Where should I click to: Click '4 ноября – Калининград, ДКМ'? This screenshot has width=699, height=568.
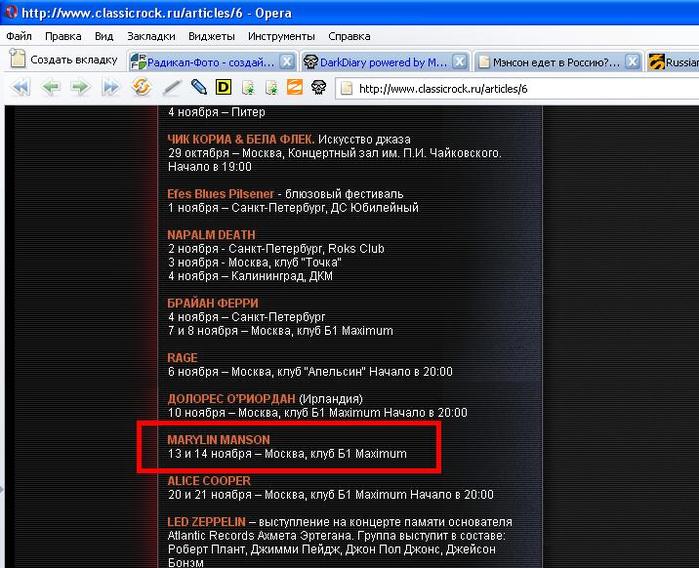point(250,276)
